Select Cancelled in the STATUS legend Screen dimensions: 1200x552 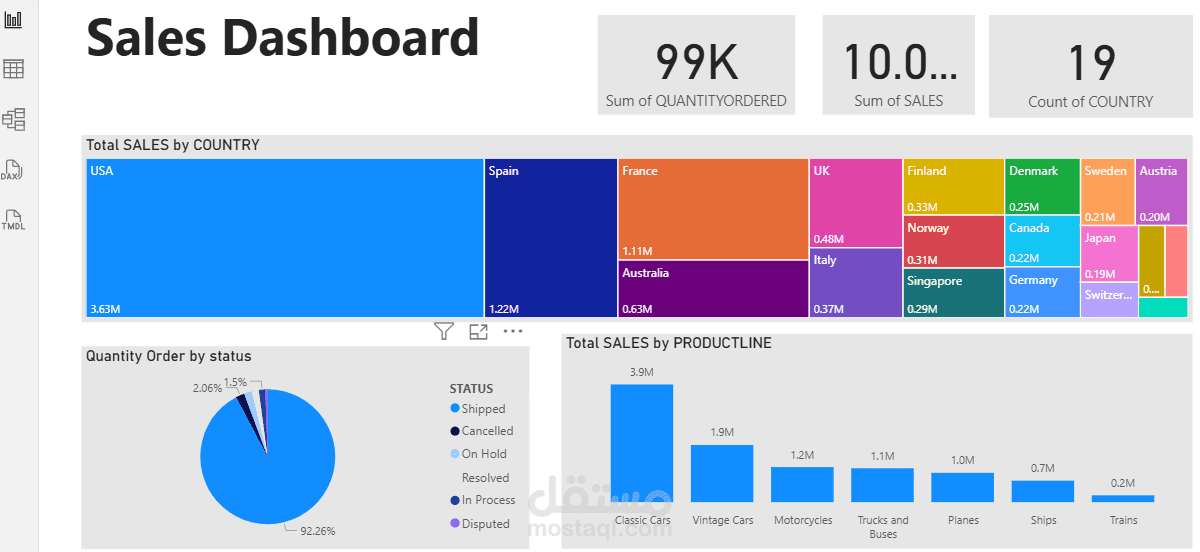click(487, 431)
